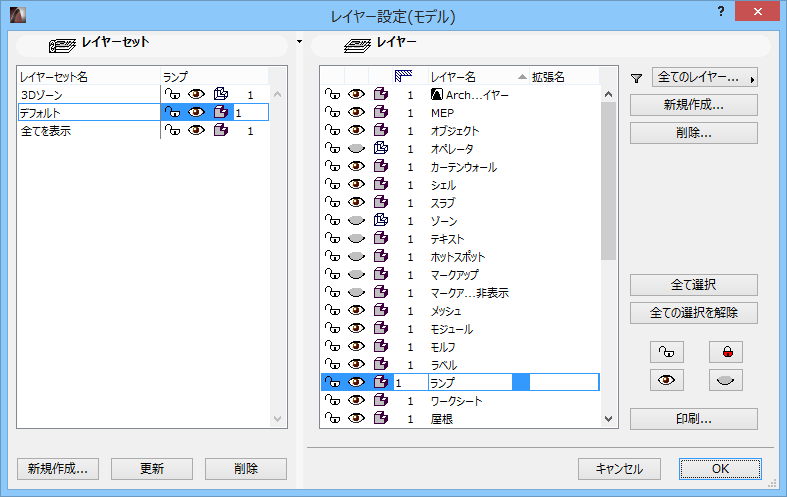Click 新規作成 button for layers

click(x=694, y=105)
